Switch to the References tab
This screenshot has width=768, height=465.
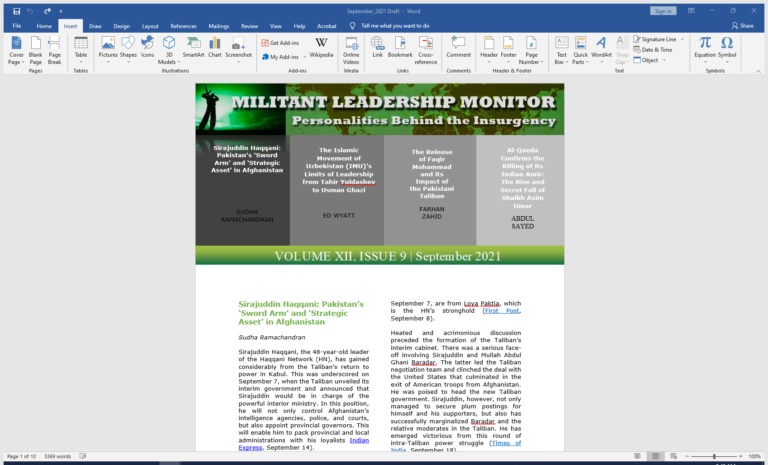[x=183, y=26]
